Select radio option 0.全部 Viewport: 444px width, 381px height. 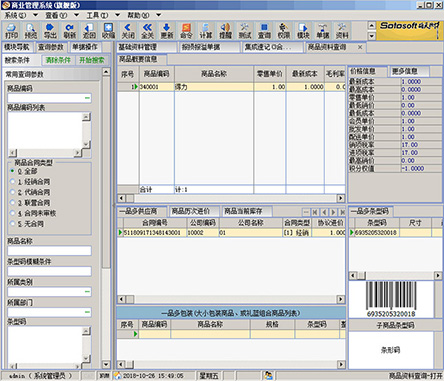point(13,171)
